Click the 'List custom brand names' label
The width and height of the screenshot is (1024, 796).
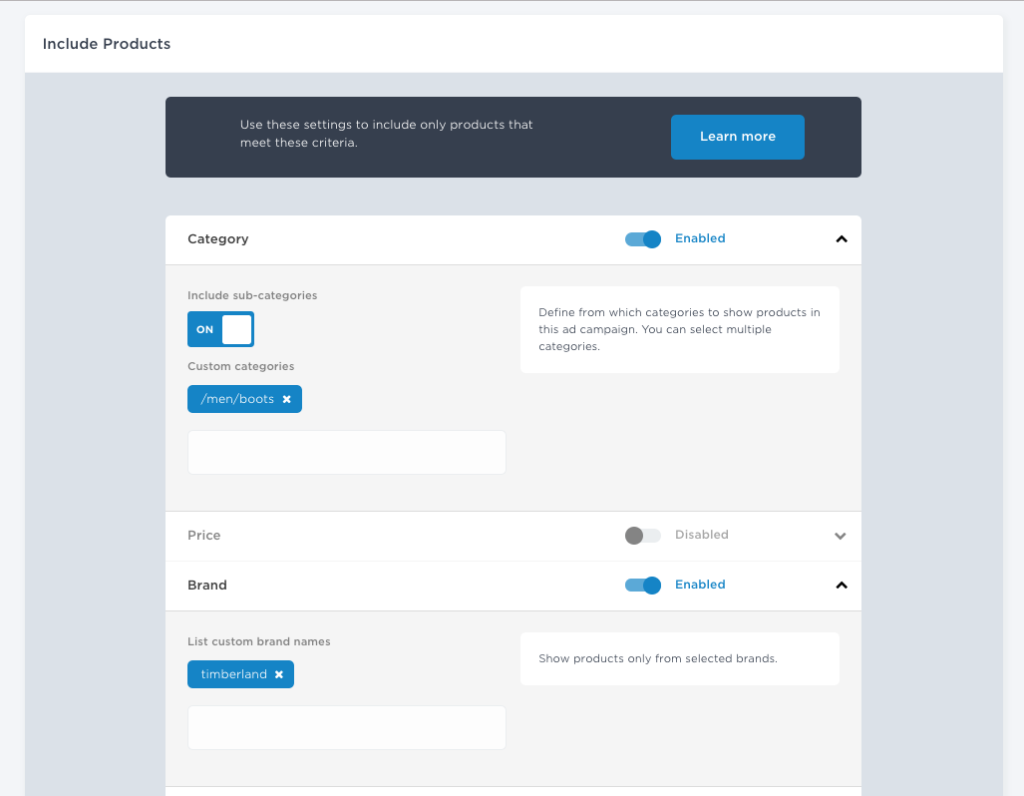coord(259,642)
